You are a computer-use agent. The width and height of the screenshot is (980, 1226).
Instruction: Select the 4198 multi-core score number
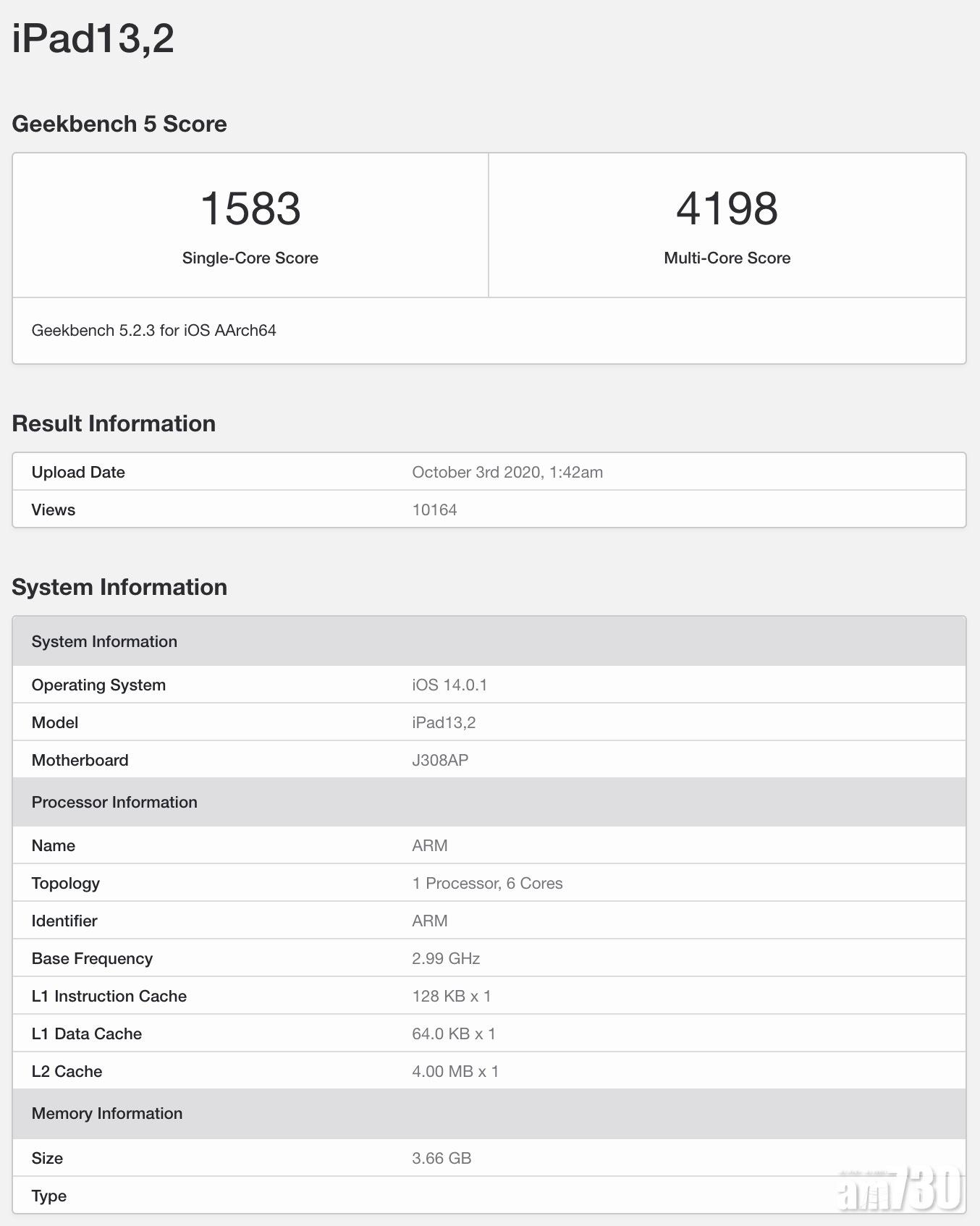(727, 208)
